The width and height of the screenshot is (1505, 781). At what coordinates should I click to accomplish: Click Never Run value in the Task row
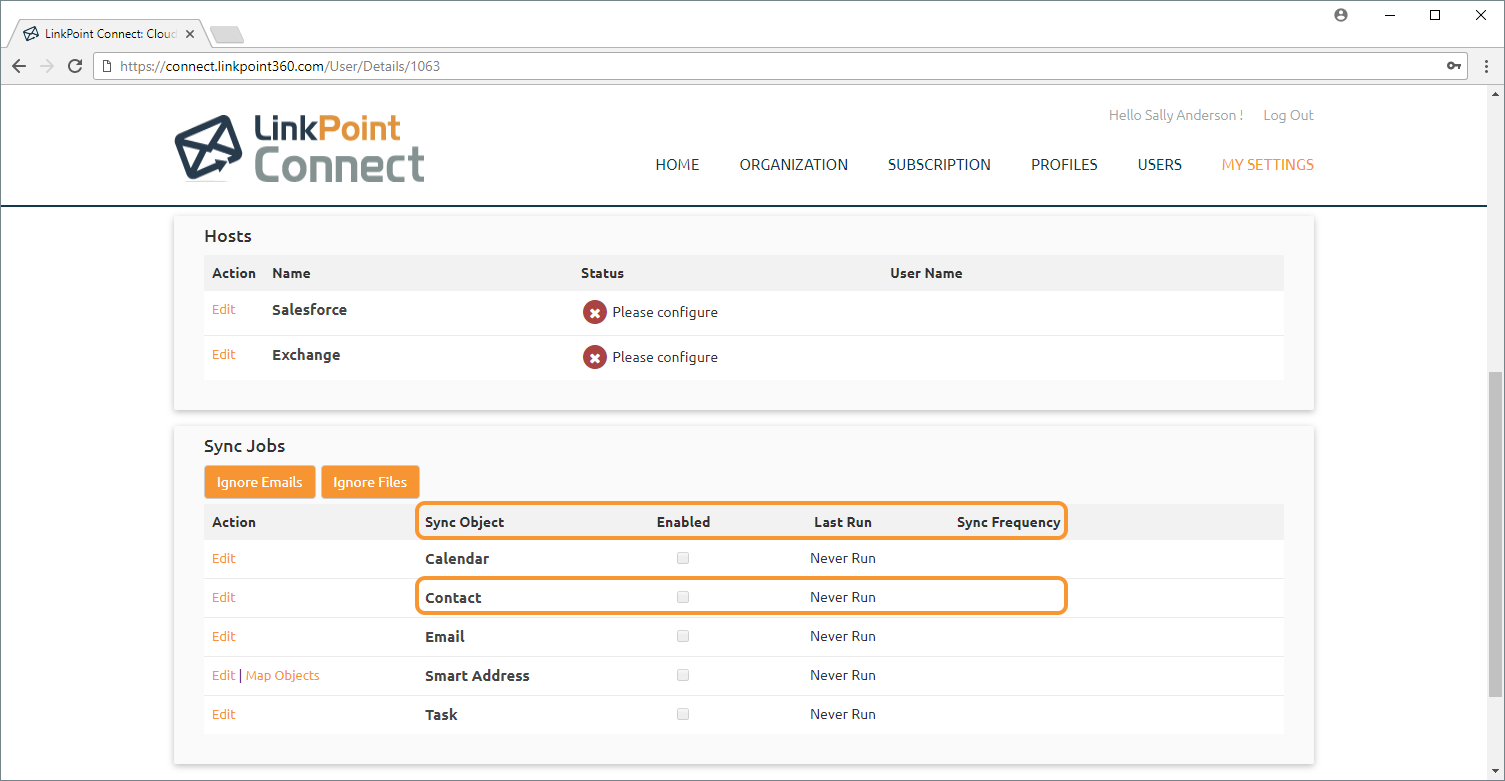pyautogui.click(x=843, y=714)
